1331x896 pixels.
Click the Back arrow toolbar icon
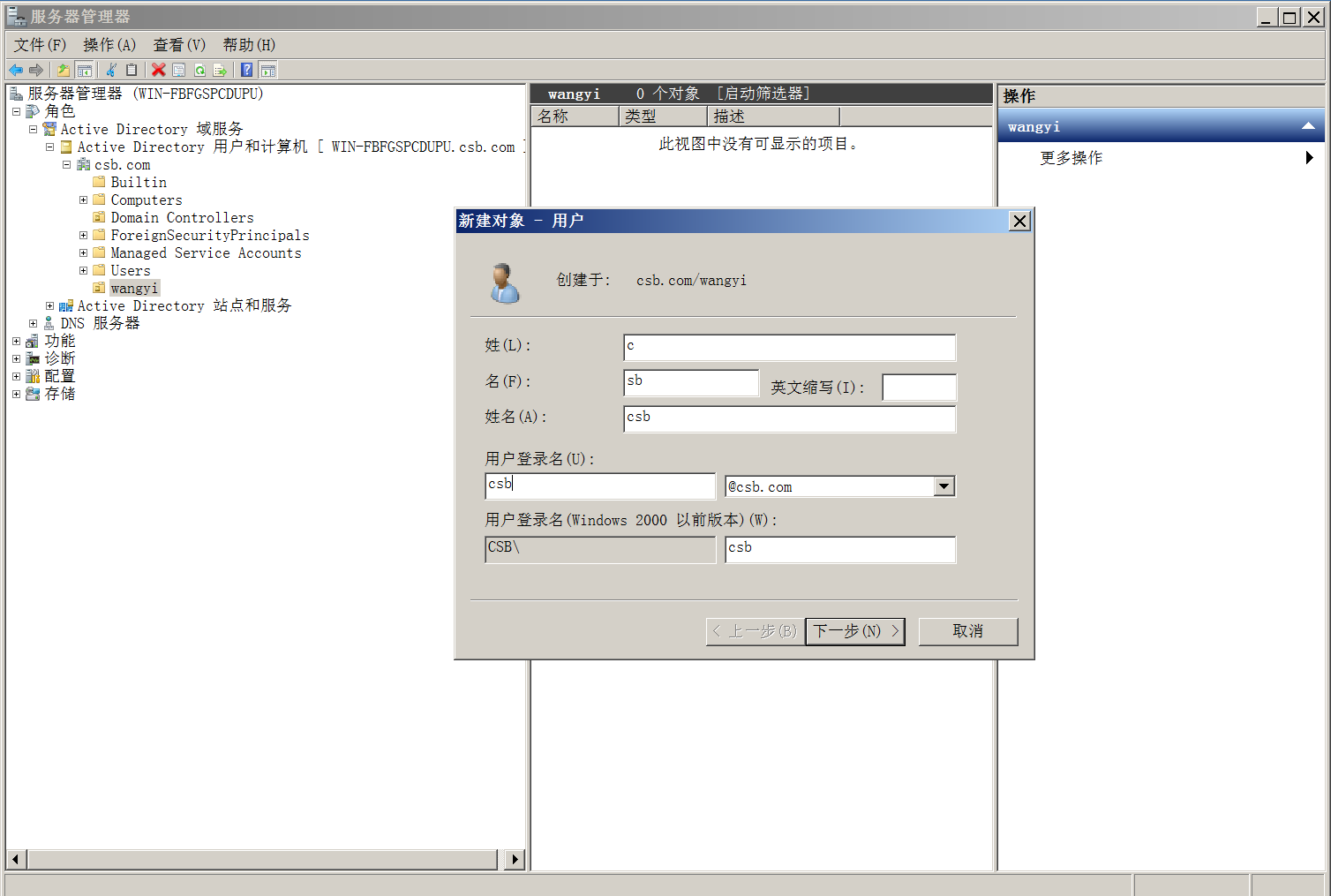click(16, 70)
